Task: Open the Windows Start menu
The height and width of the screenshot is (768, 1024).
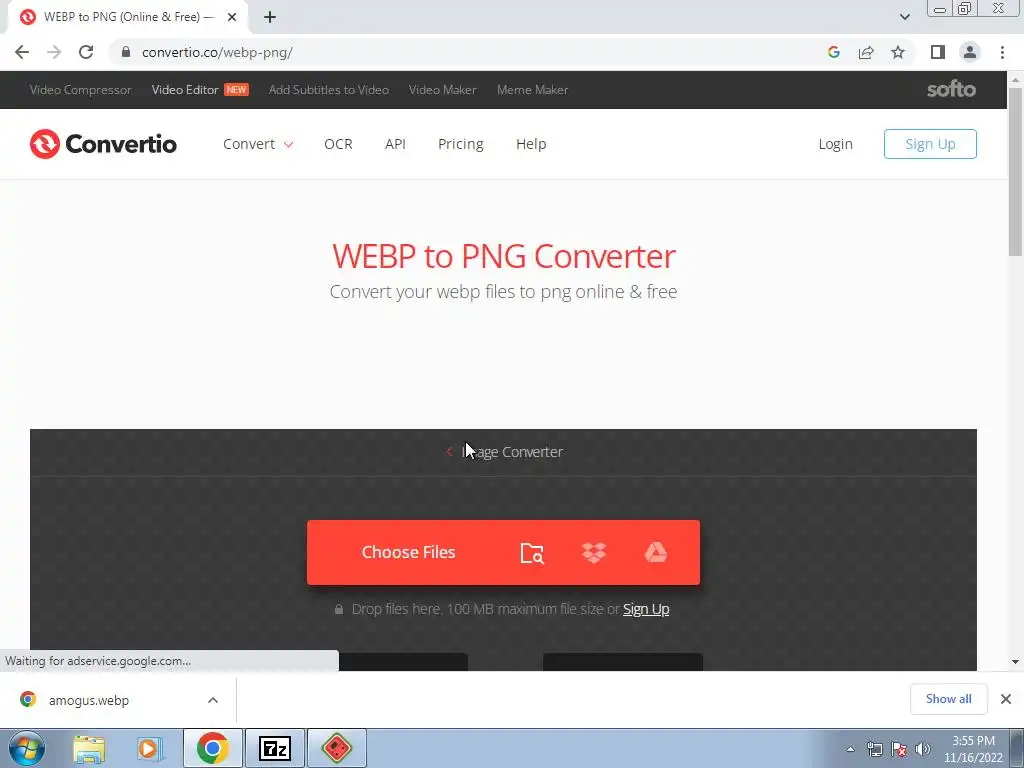Action: tap(26, 748)
